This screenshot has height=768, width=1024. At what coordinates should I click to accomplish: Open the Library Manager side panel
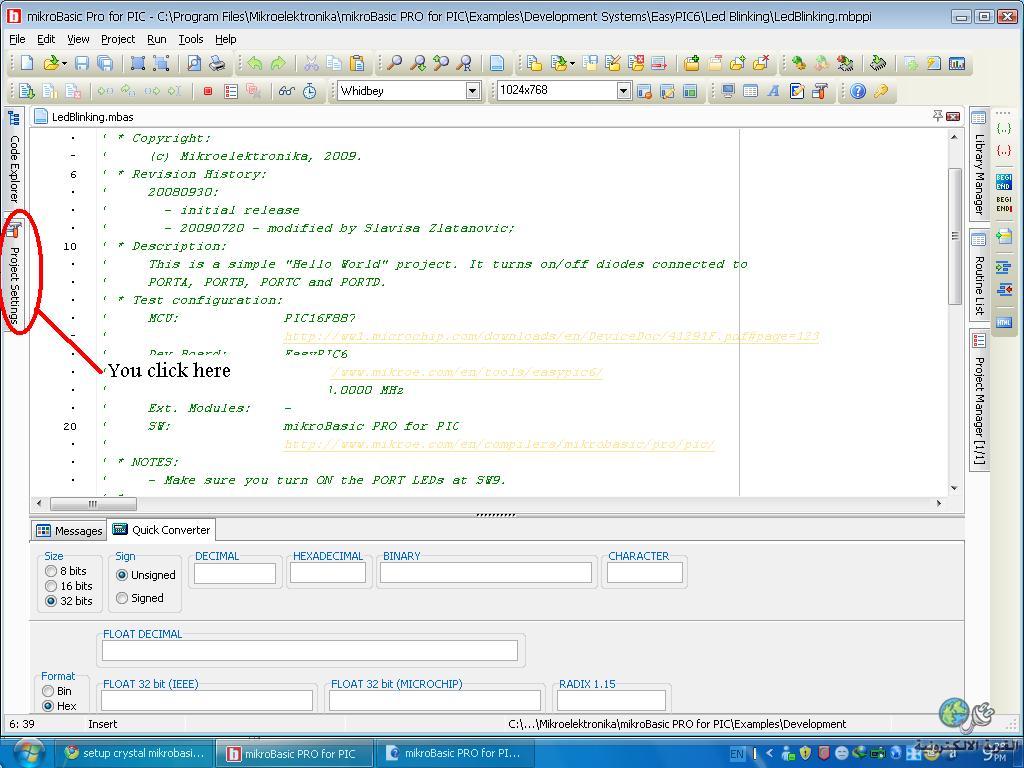(x=978, y=163)
